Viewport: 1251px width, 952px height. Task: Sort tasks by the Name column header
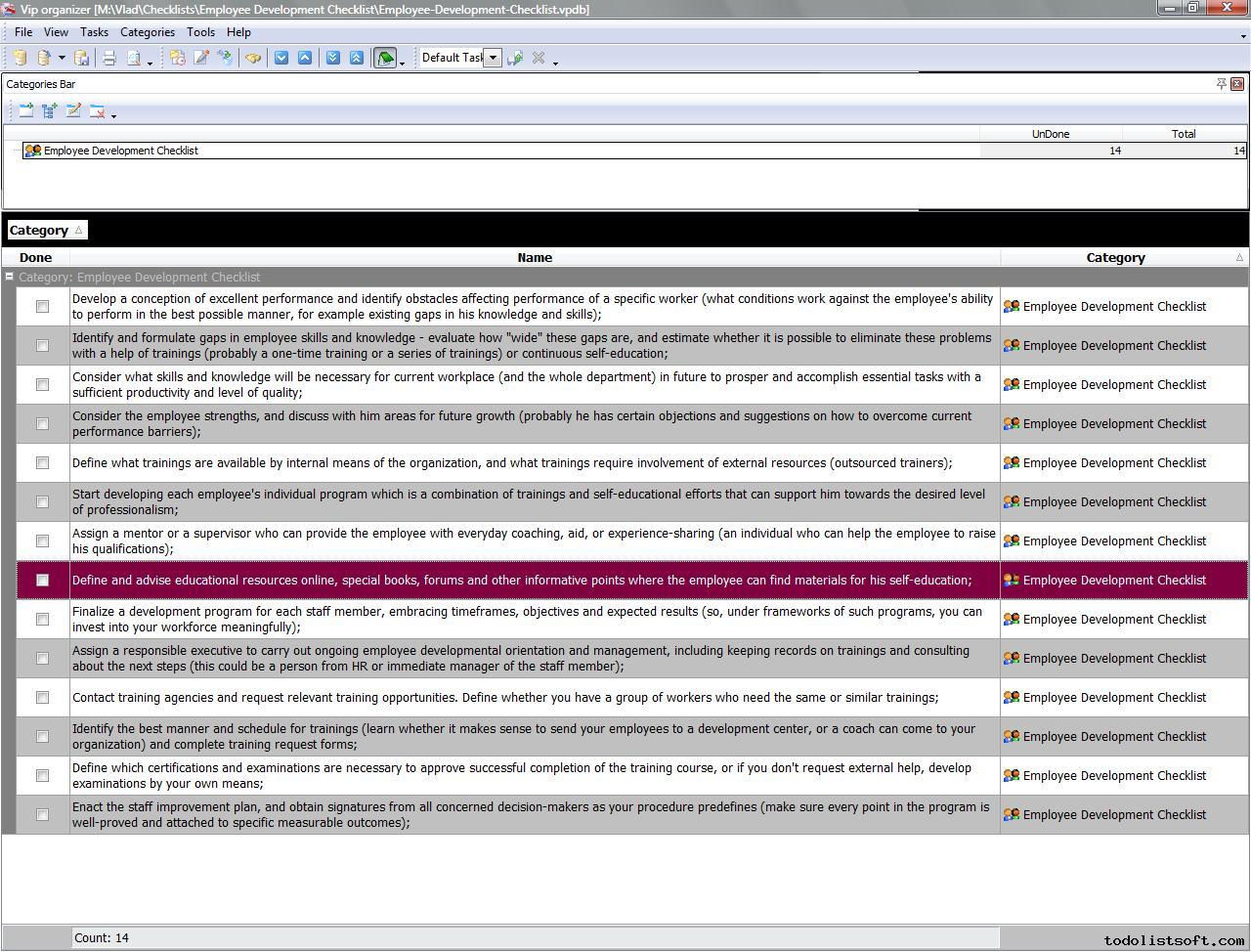click(535, 258)
